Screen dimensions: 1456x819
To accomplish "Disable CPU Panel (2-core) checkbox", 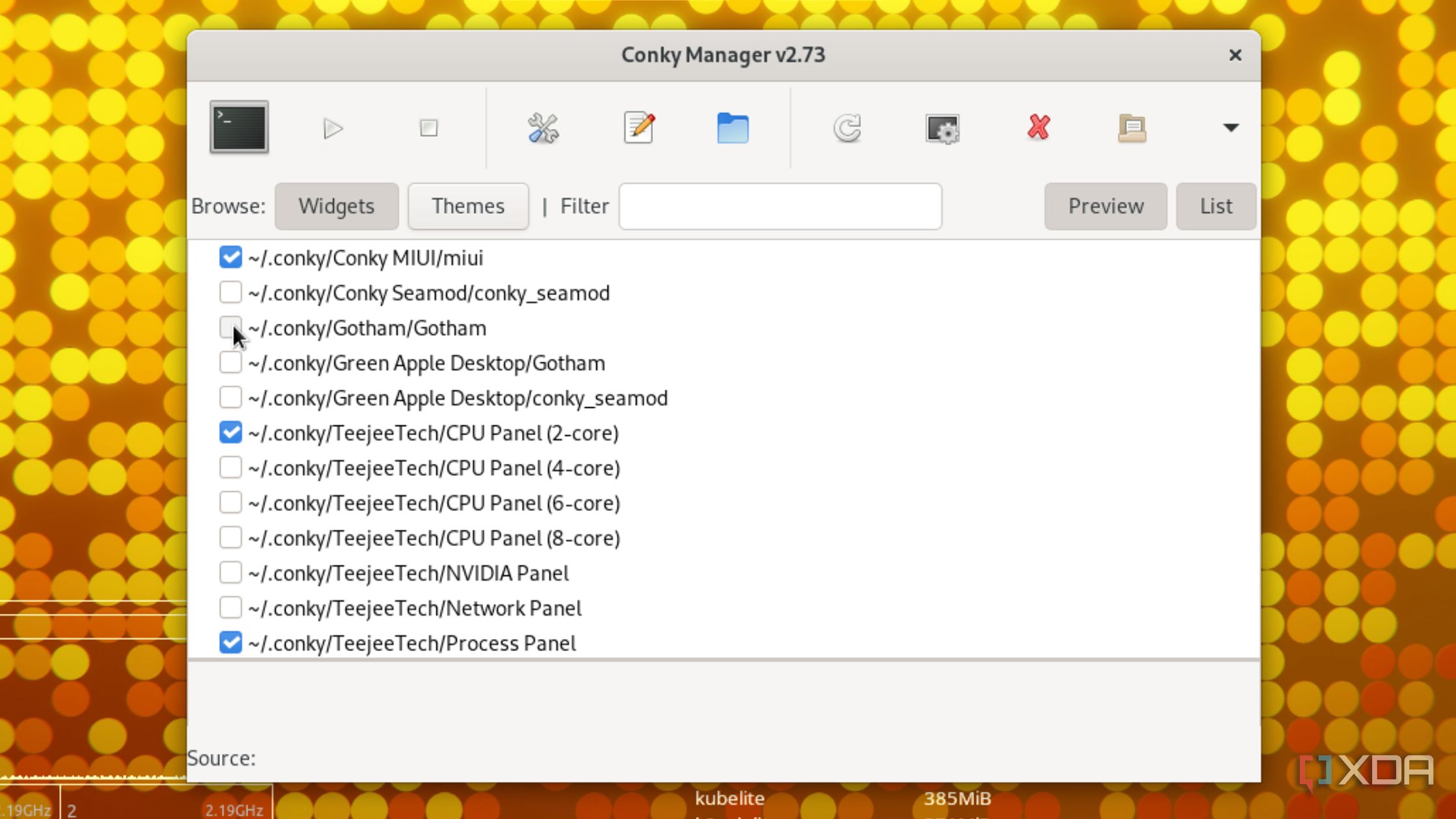I will click(230, 432).
